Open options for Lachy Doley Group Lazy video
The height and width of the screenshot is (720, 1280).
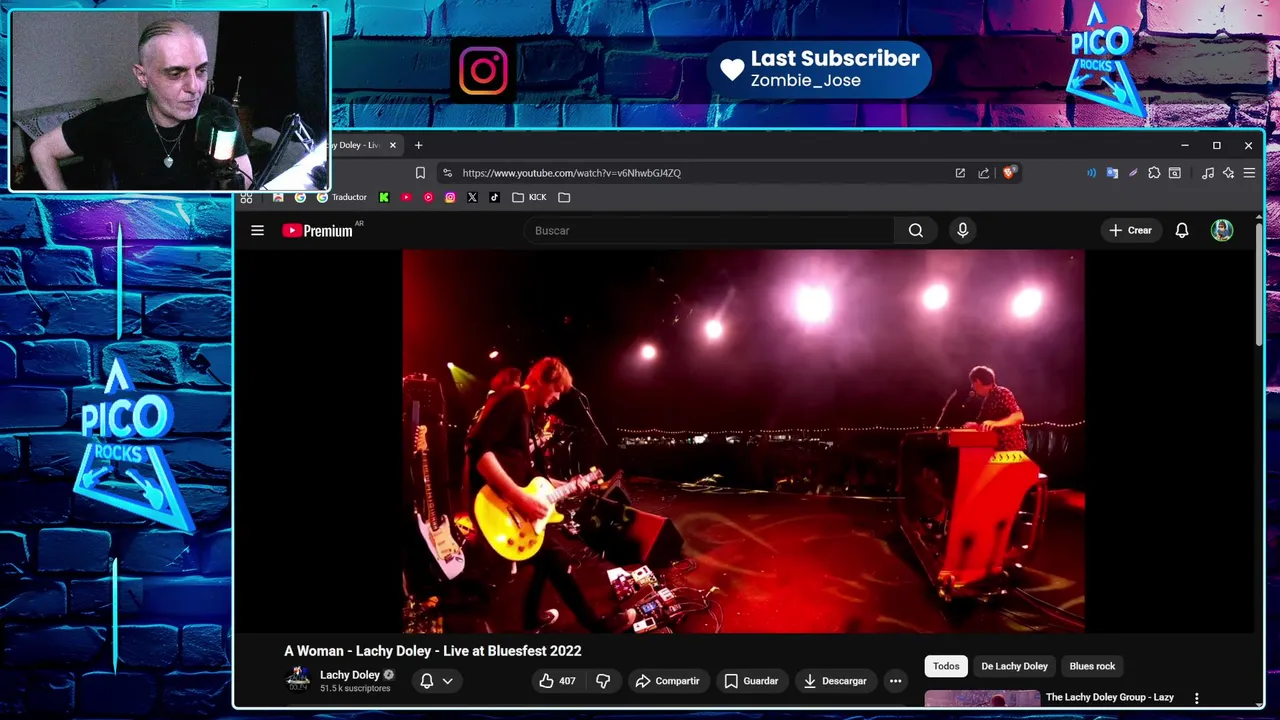tap(1196, 698)
